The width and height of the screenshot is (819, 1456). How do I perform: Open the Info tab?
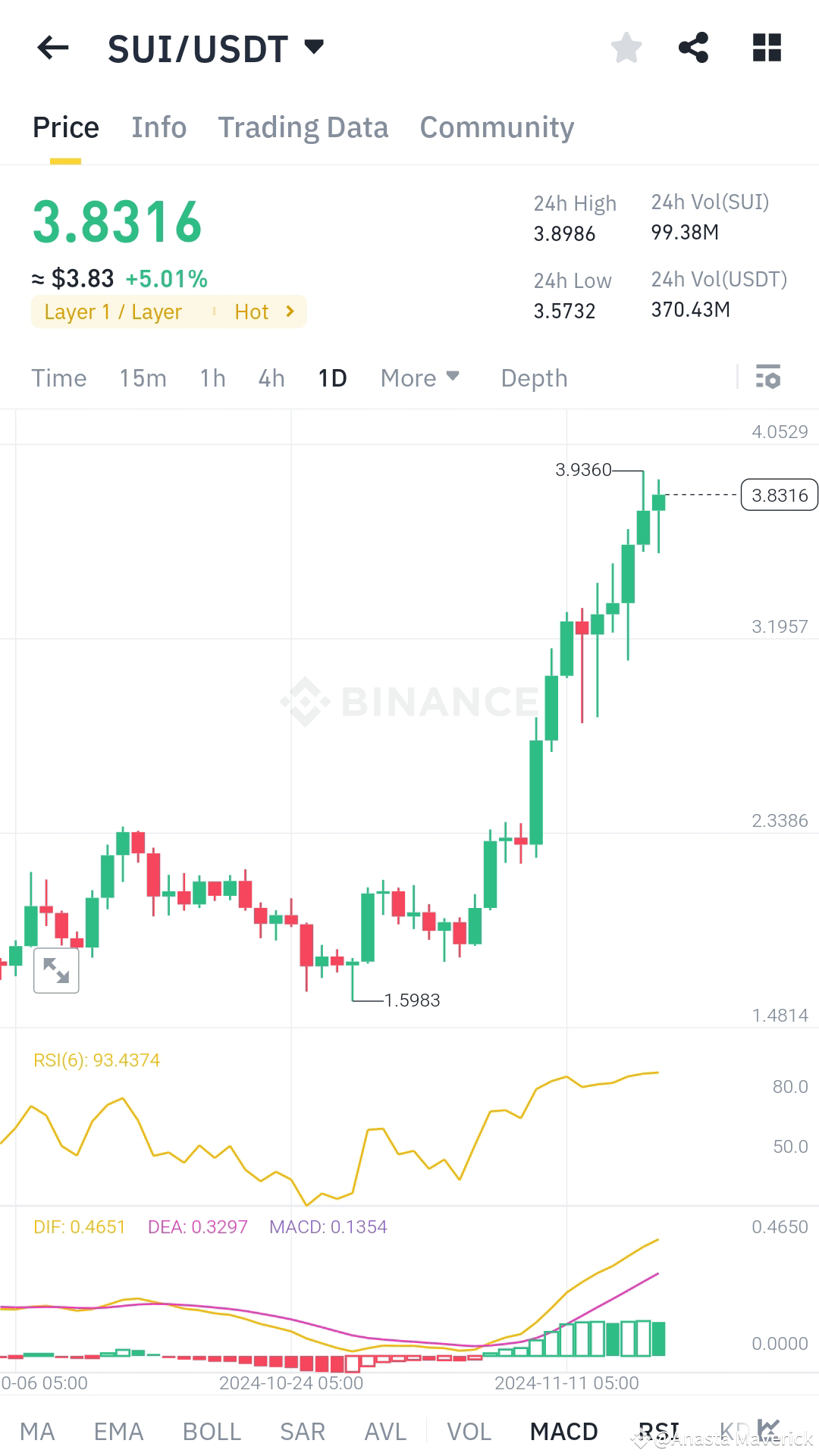pos(158,127)
